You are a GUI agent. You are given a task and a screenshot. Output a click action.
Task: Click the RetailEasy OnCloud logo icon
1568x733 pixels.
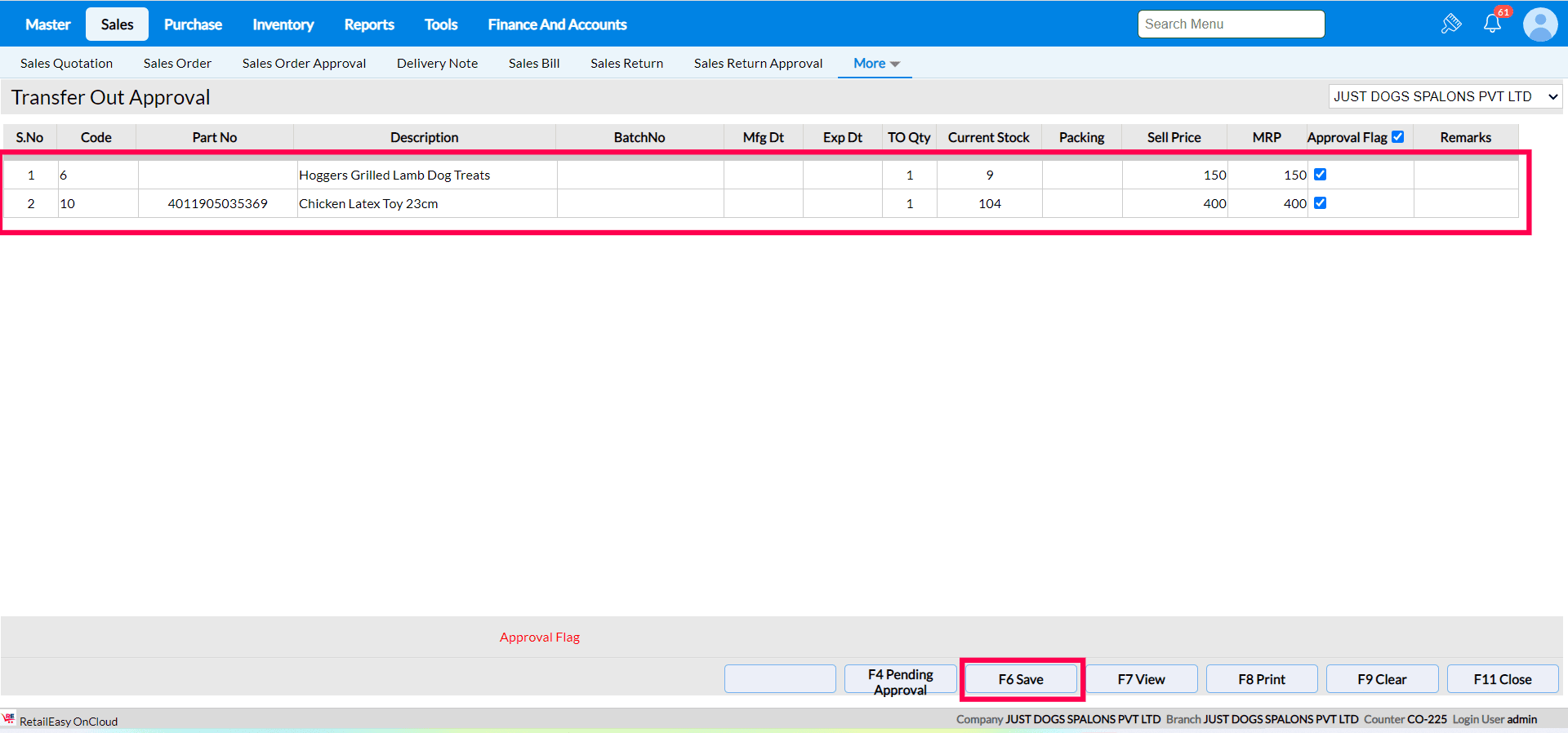pyautogui.click(x=9, y=718)
